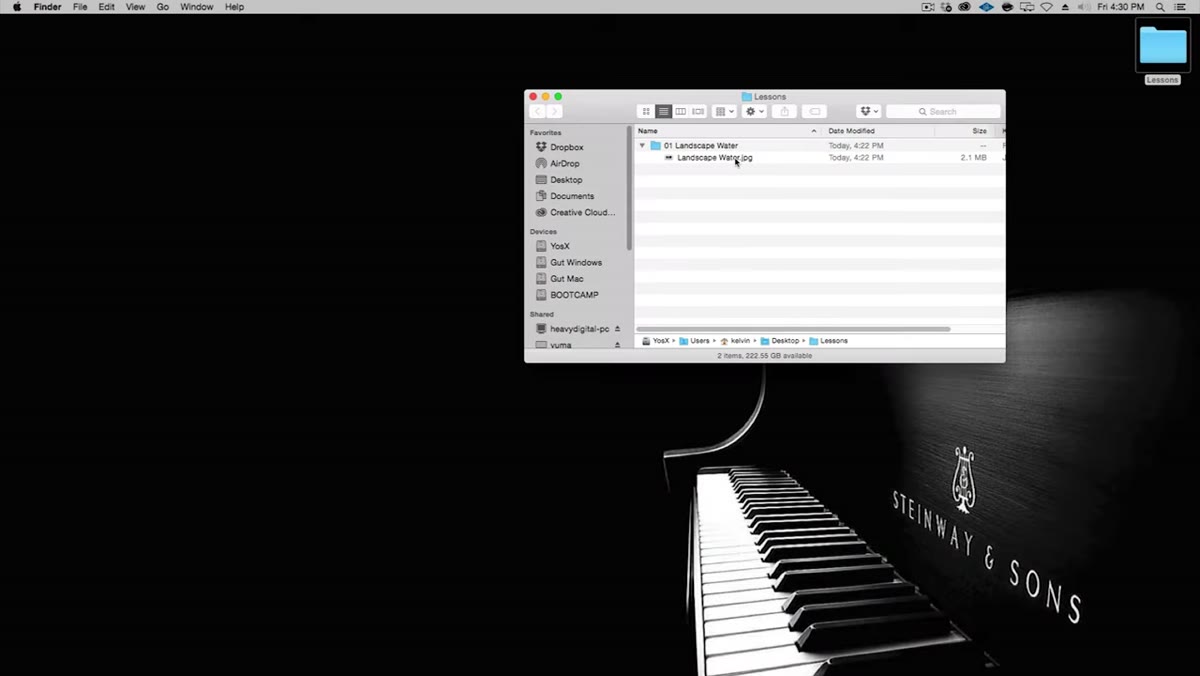Open the Dropbox toolbar dropdown
The height and width of the screenshot is (676, 1200).
coord(868,111)
